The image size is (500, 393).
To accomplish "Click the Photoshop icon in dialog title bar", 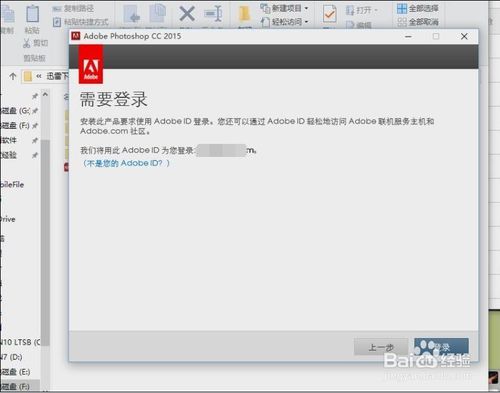I will coord(76,36).
